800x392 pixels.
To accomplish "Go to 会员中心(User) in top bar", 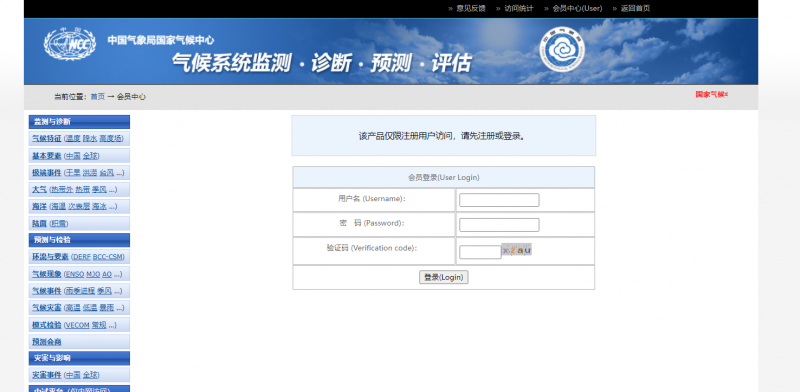I will 577,8.
